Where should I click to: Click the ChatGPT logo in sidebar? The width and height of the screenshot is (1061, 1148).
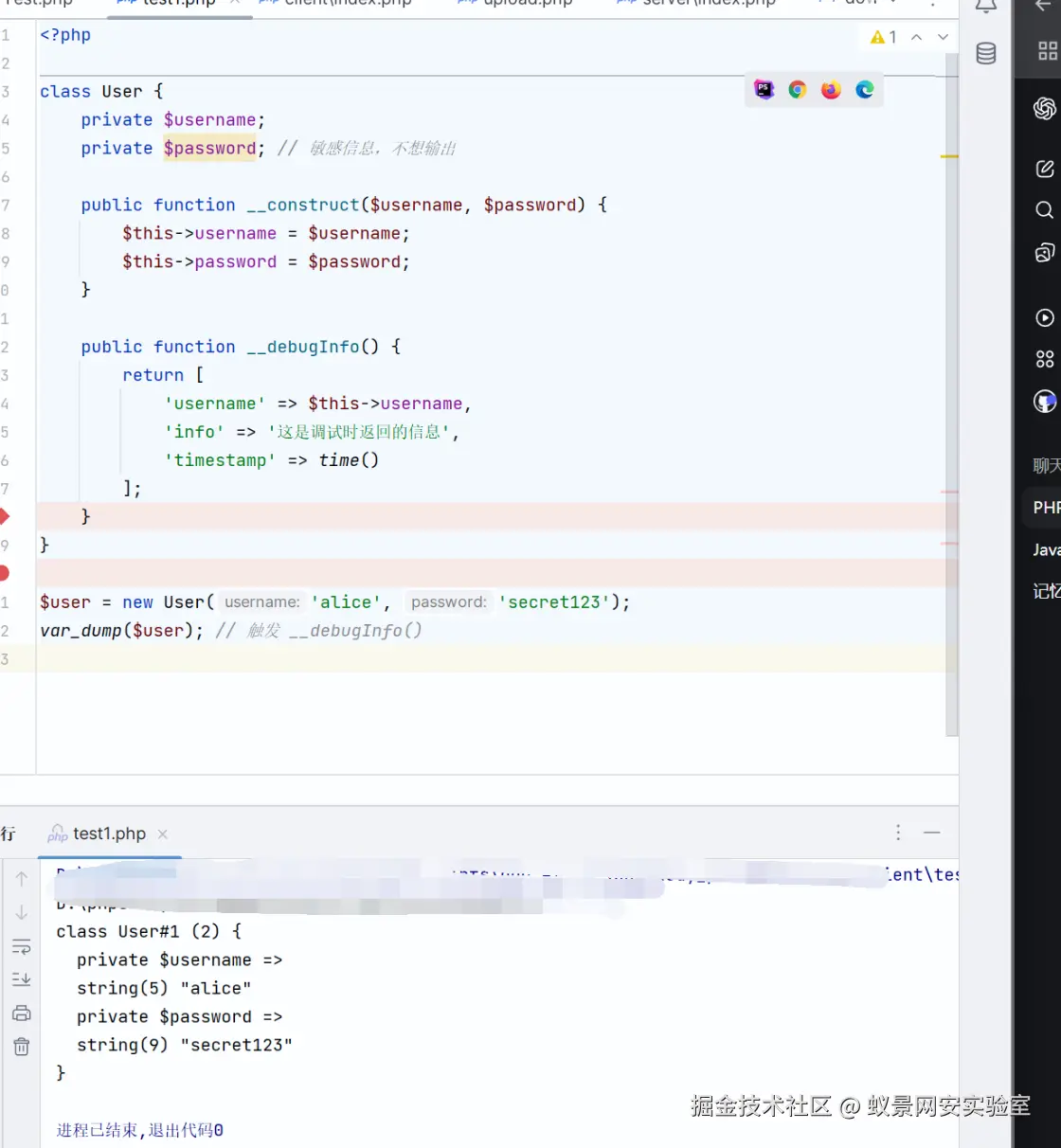tap(1044, 109)
